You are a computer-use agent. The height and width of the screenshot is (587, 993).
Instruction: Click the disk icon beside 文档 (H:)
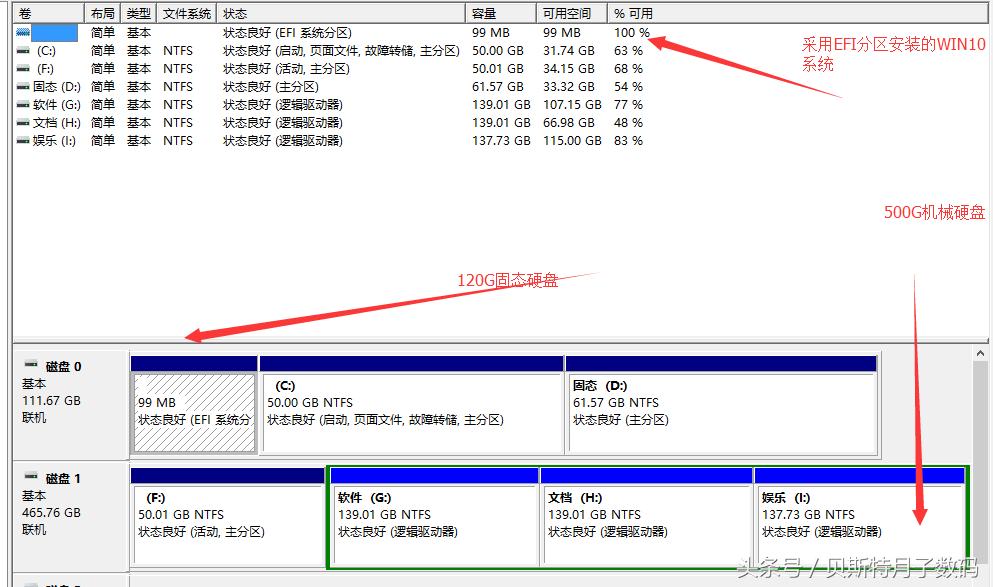coord(22,122)
